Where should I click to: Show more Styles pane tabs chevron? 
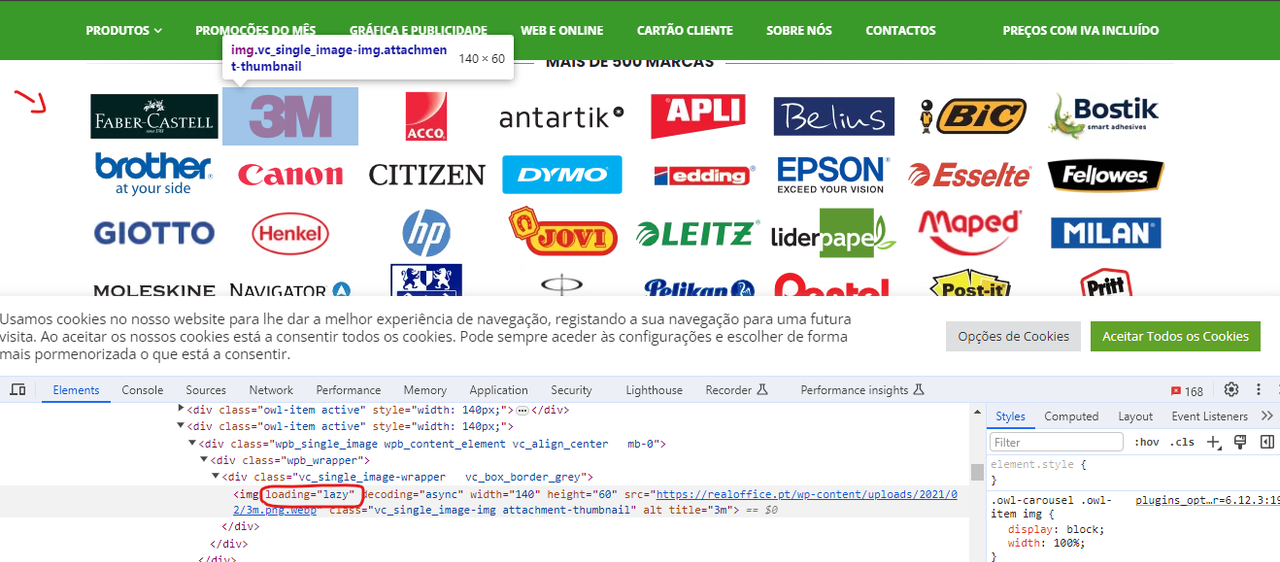tap(1267, 416)
